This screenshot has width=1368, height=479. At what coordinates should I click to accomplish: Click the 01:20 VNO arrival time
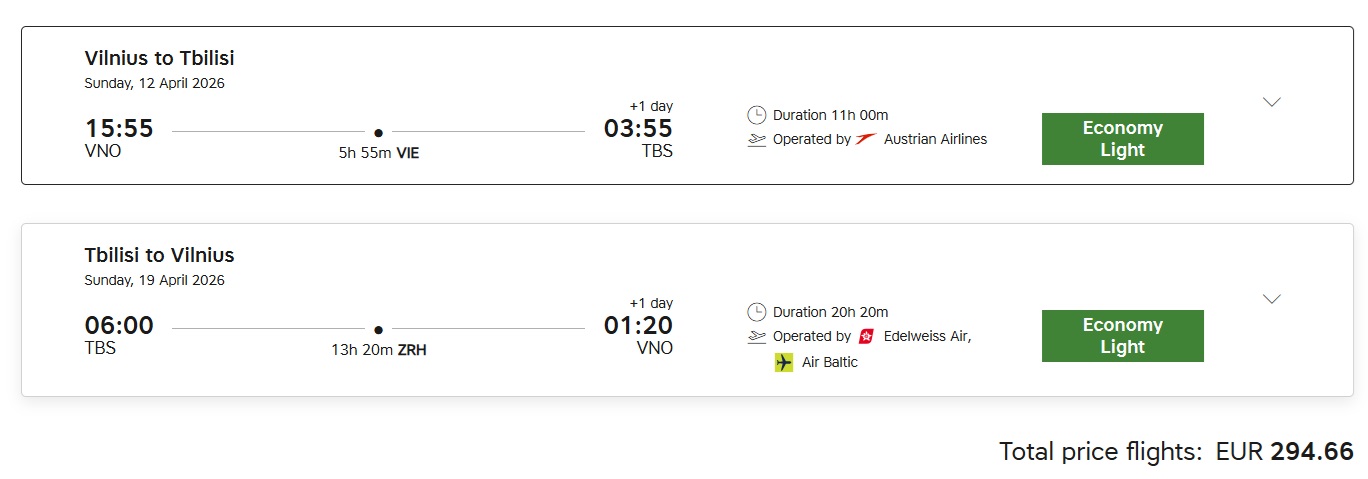(x=638, y=326)
